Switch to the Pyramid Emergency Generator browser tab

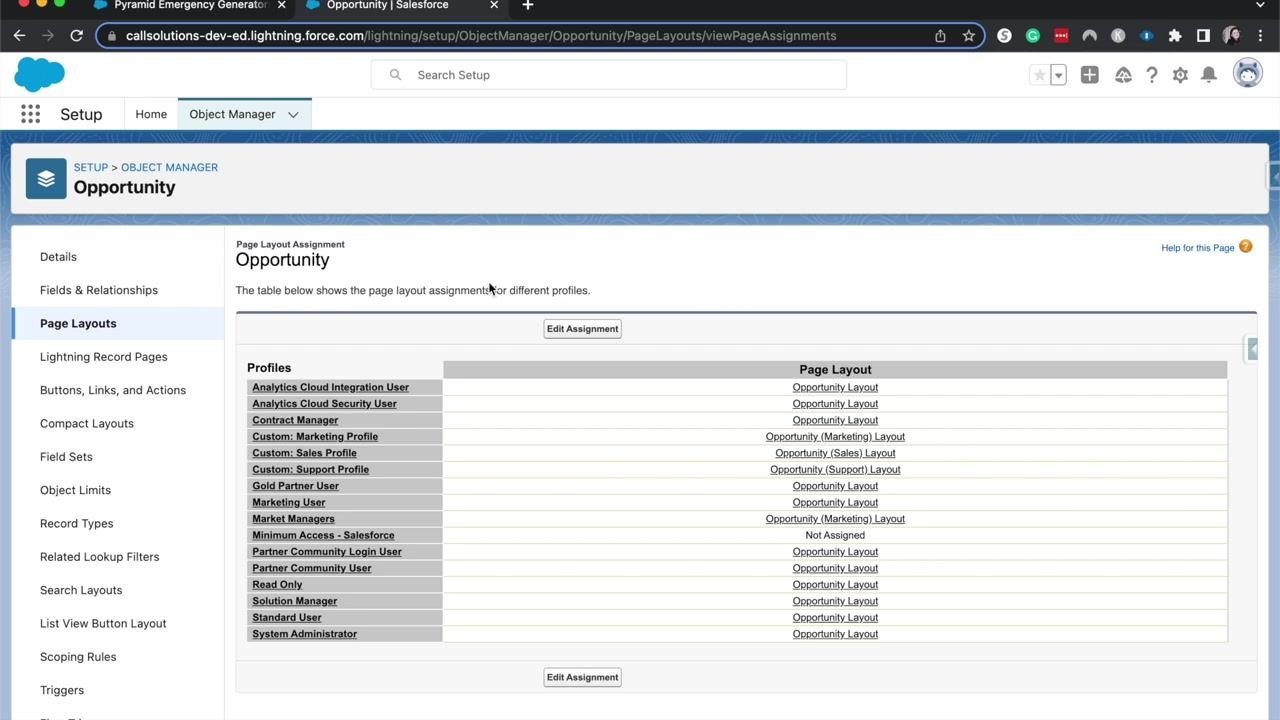click(x=191, y=5)
